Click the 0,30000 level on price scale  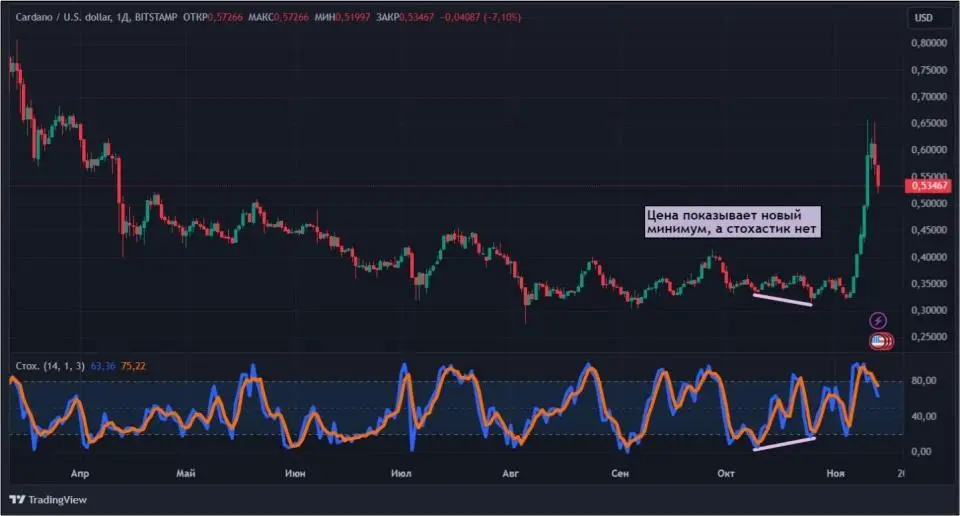click(926, 310)
